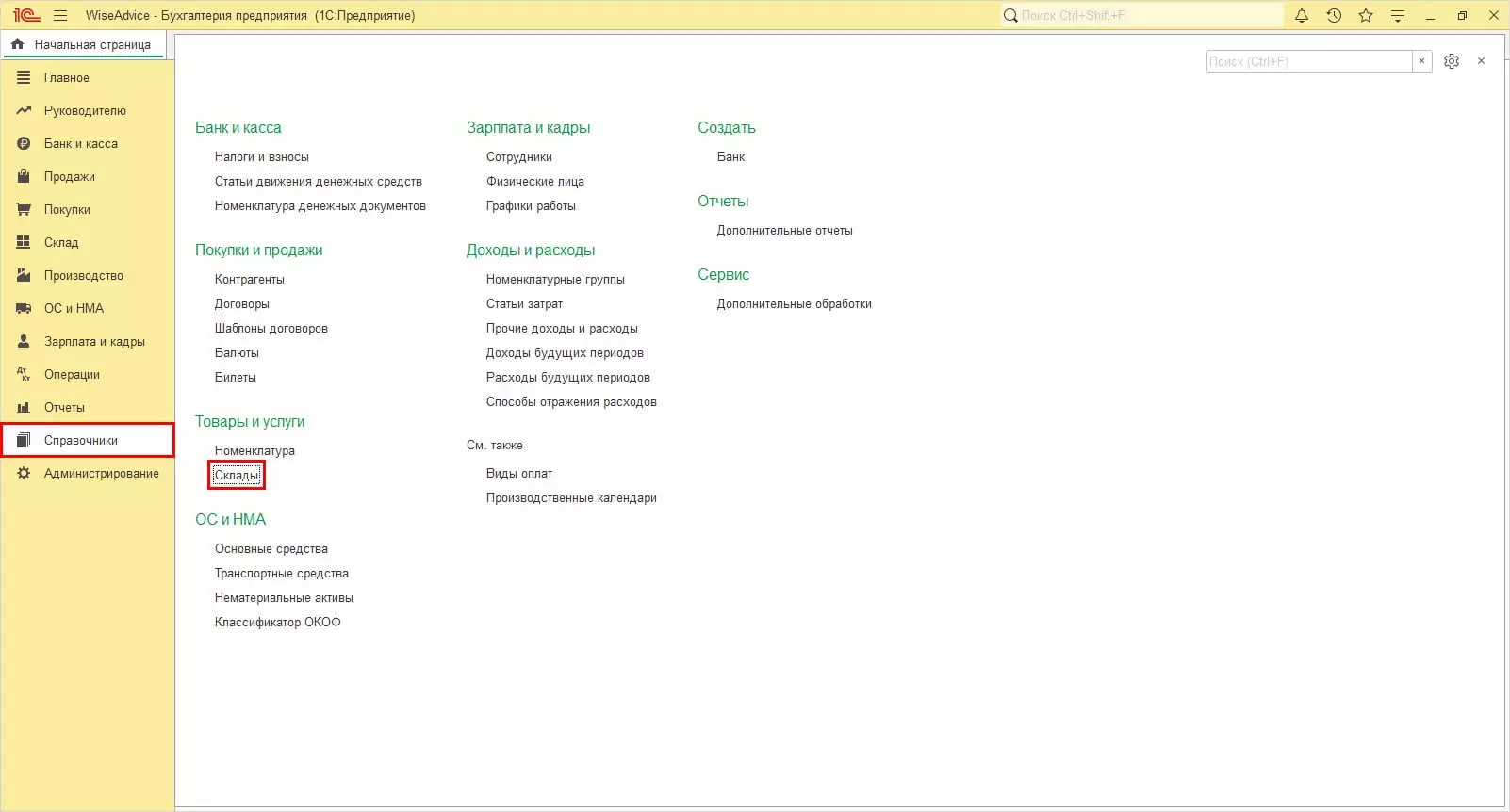1510x812 pixels.
Task: Open Физические лица directory
Action: point(535,181)
